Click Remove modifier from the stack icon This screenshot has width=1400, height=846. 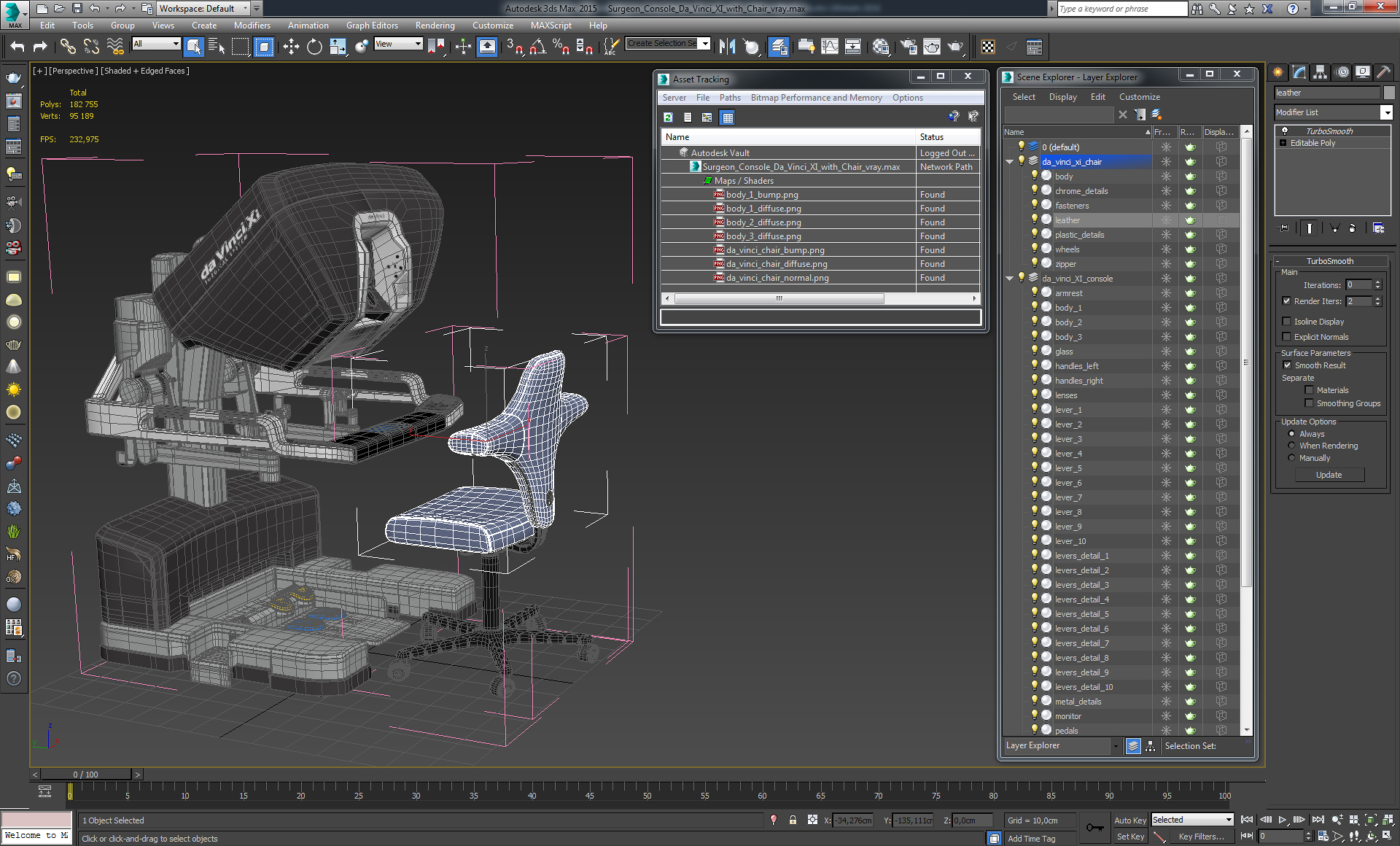click(x=1352, y=228)
